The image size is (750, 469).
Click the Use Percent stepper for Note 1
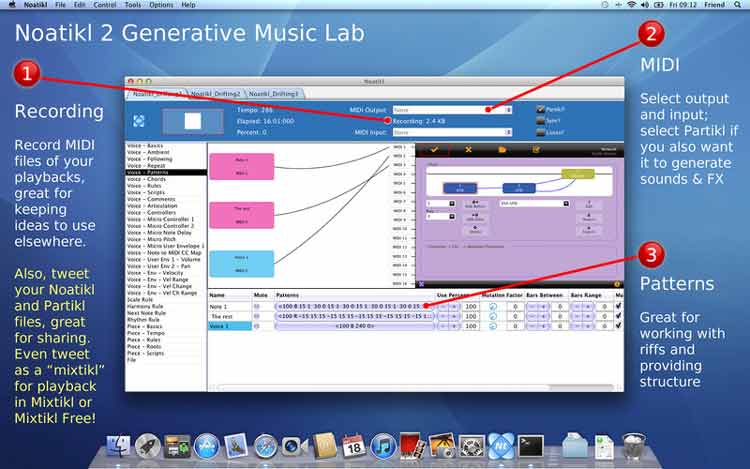tap(449, 306)
